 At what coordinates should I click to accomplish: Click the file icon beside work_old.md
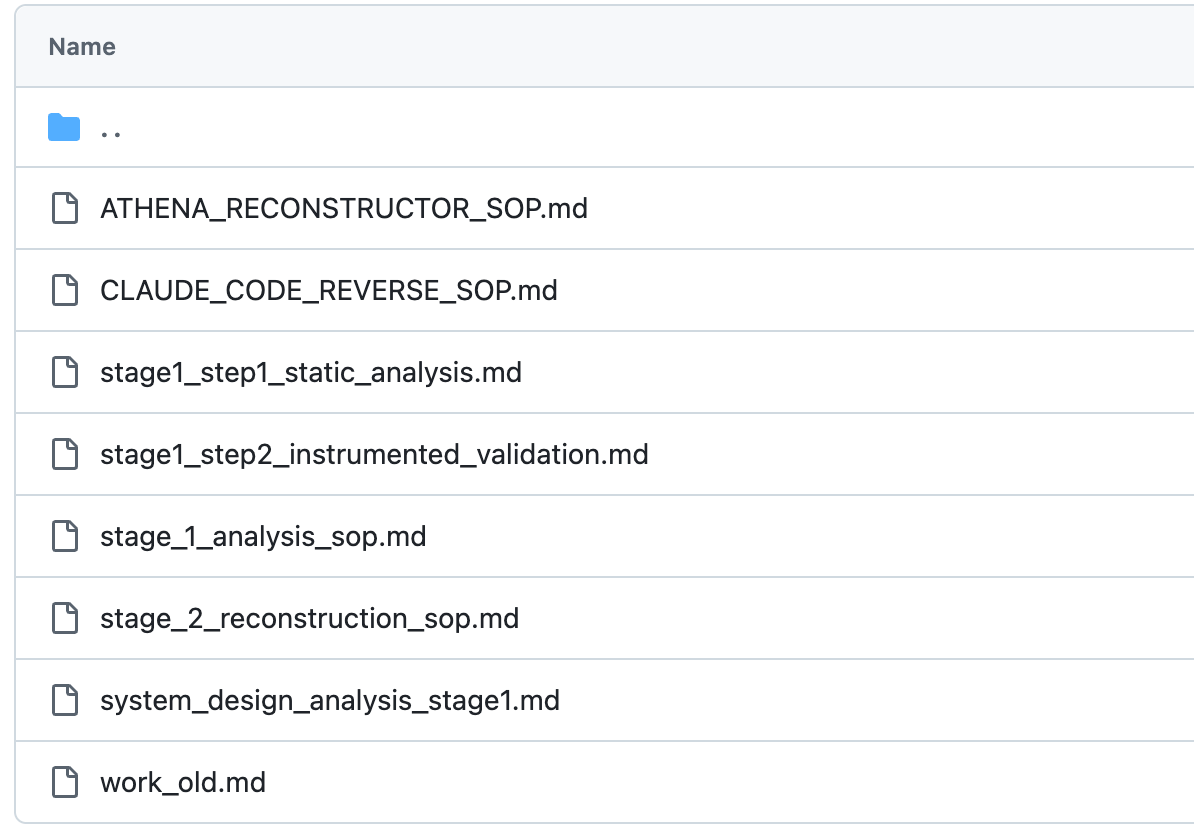[65, 782]
